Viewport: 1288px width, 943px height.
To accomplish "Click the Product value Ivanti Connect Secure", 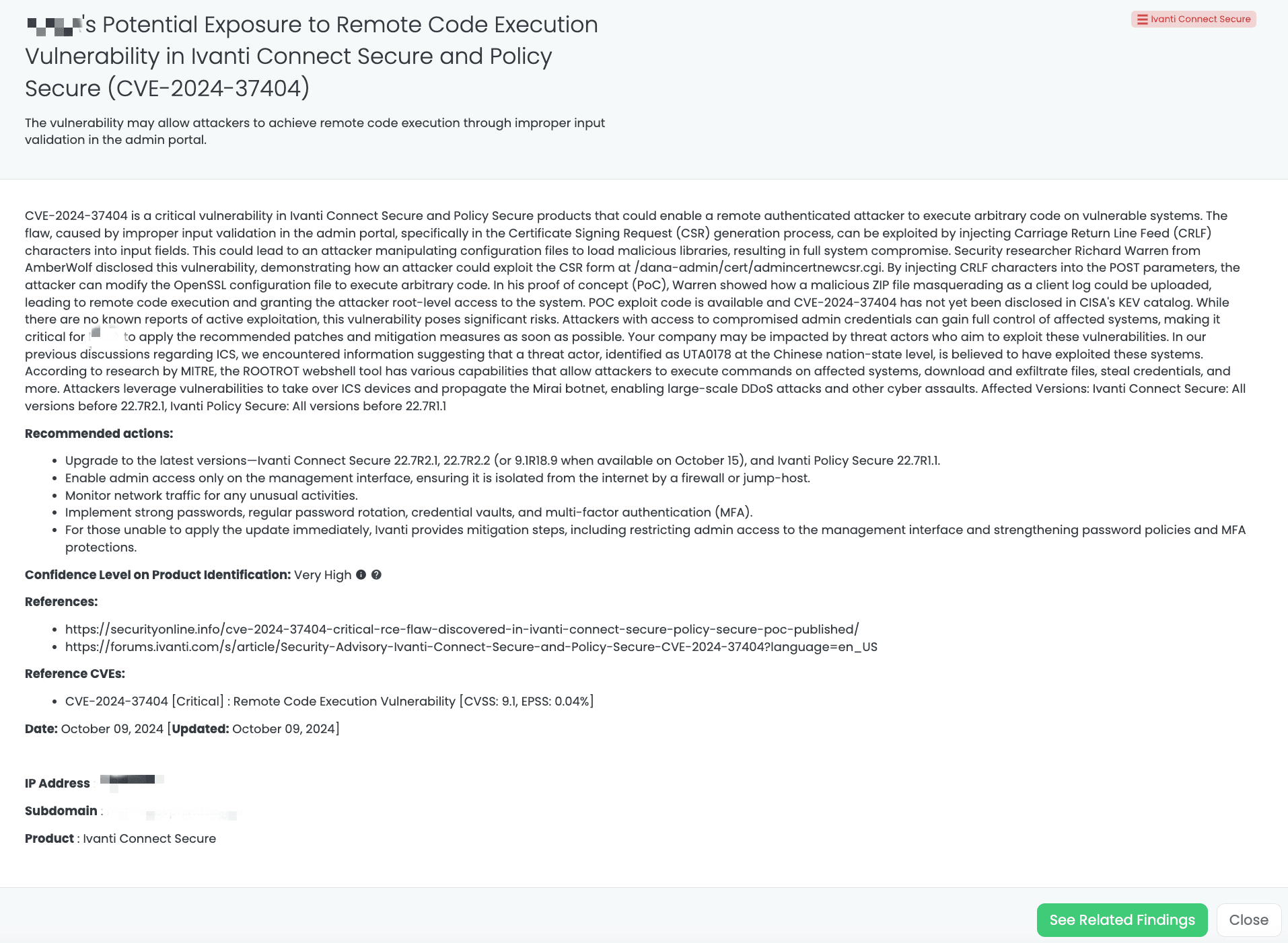I will [149, 839].
